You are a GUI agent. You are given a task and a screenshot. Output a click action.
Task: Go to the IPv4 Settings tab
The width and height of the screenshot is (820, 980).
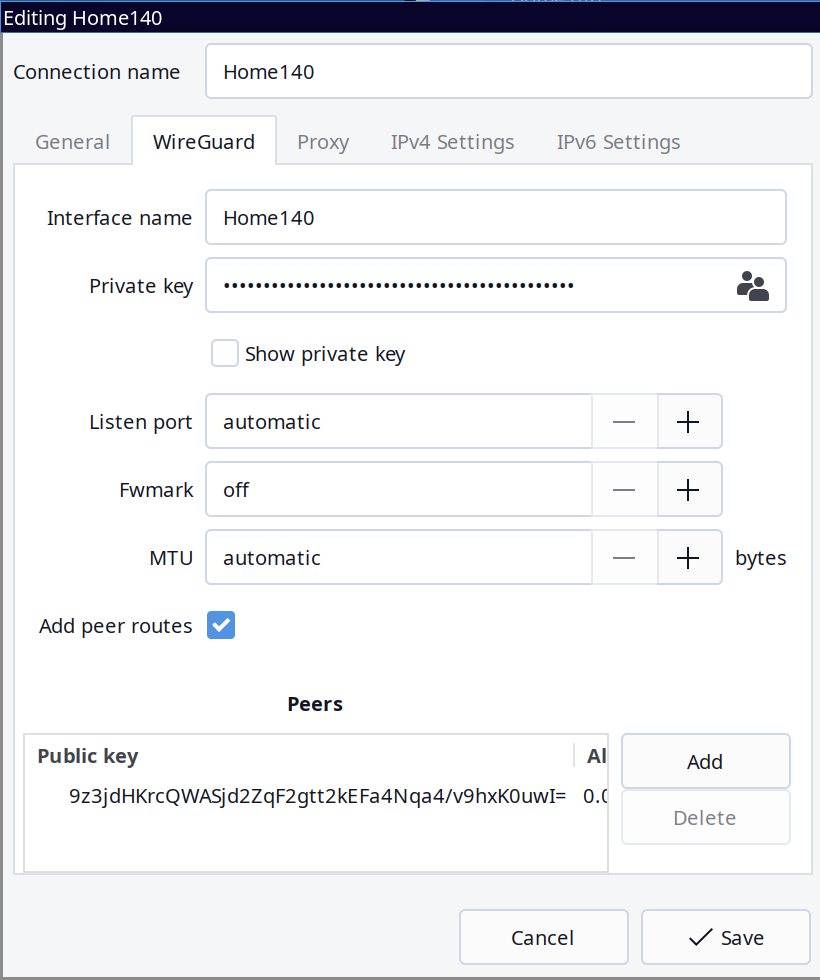point(452,142)
